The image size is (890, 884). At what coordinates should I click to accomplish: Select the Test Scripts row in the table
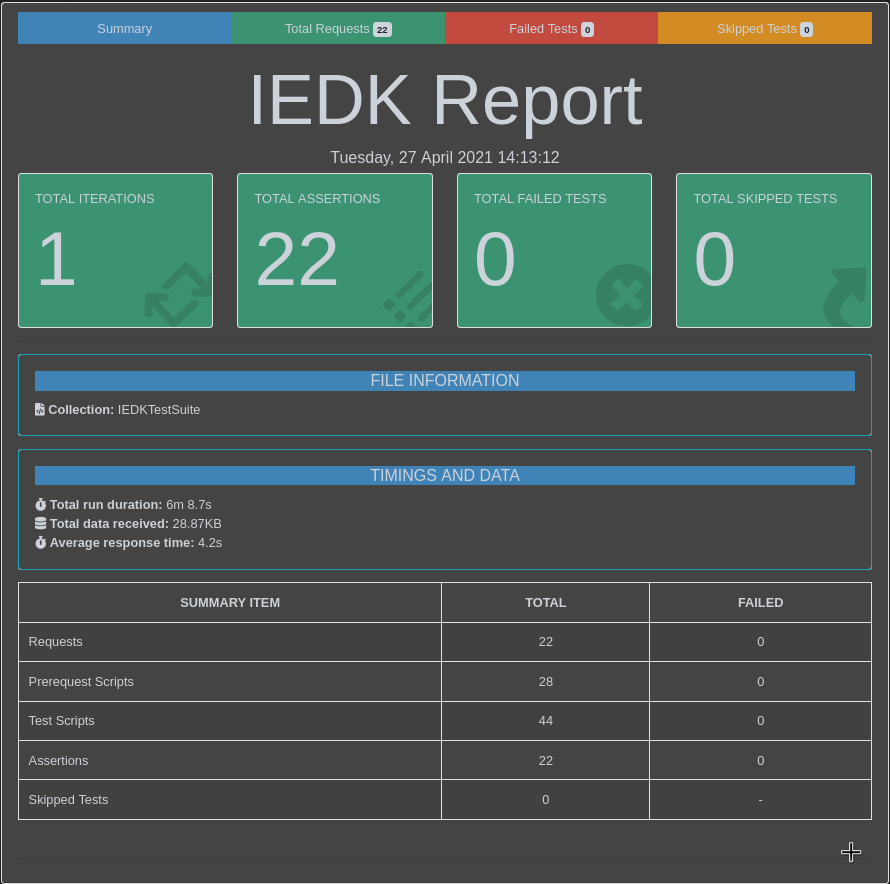[x=230, y=720]
